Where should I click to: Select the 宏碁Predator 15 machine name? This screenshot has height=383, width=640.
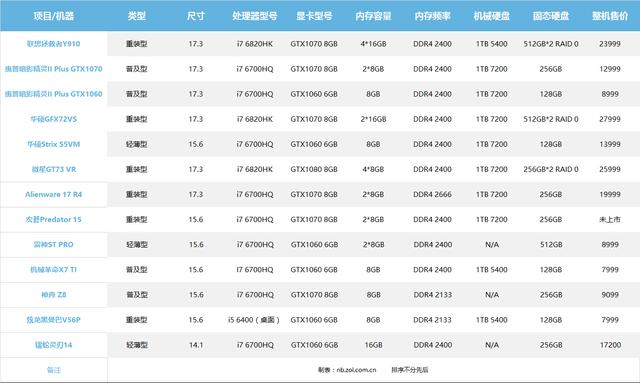pos(53,220)
